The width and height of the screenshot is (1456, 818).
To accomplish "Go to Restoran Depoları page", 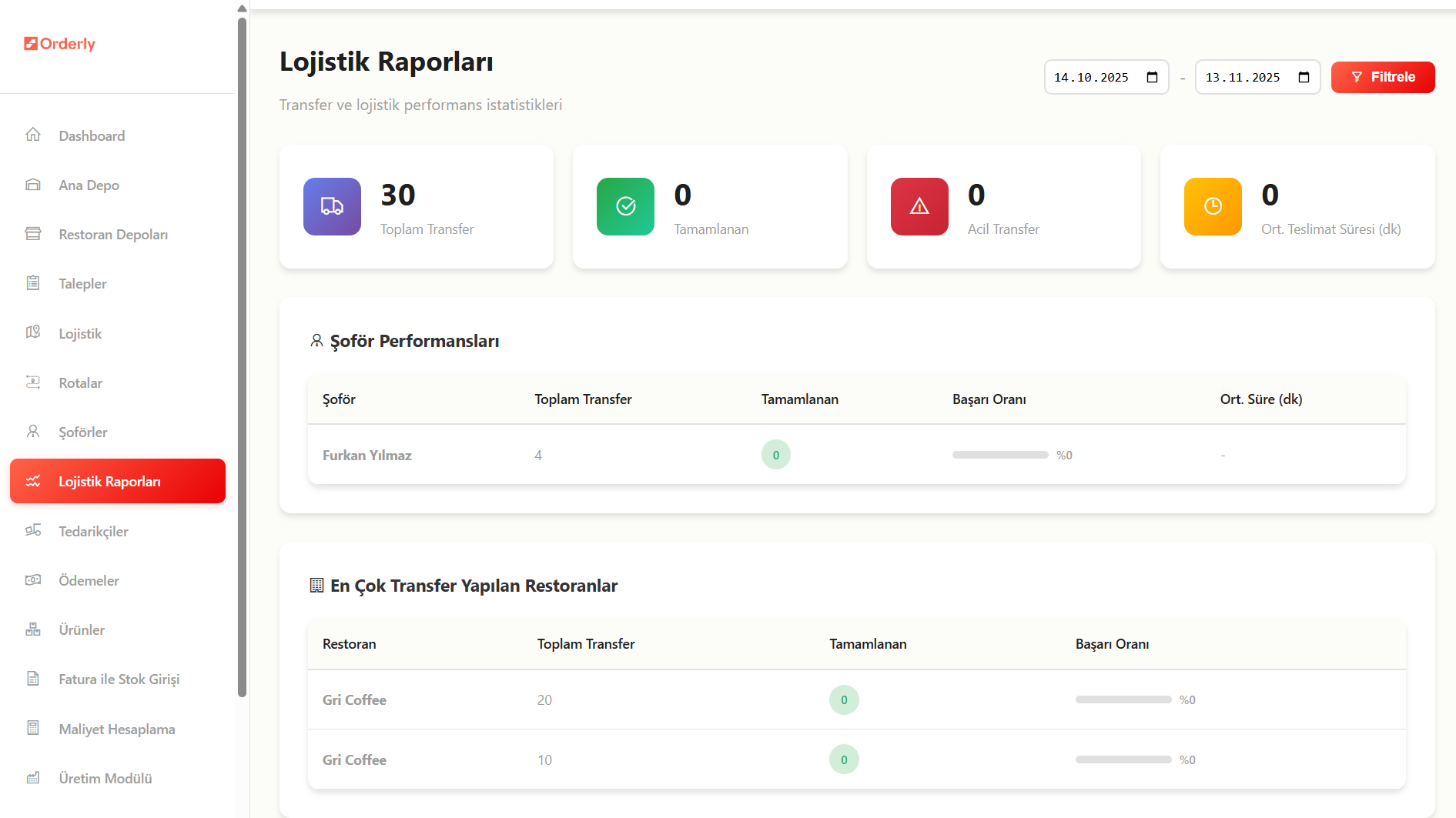I will (113, 235).
